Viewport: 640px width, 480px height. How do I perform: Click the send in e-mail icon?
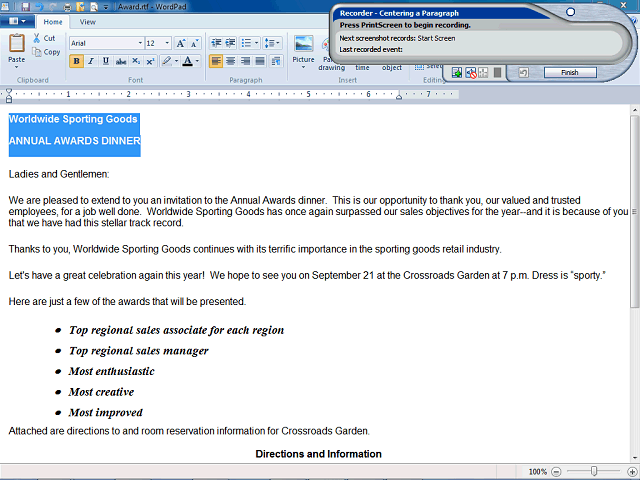pos(80,7)
